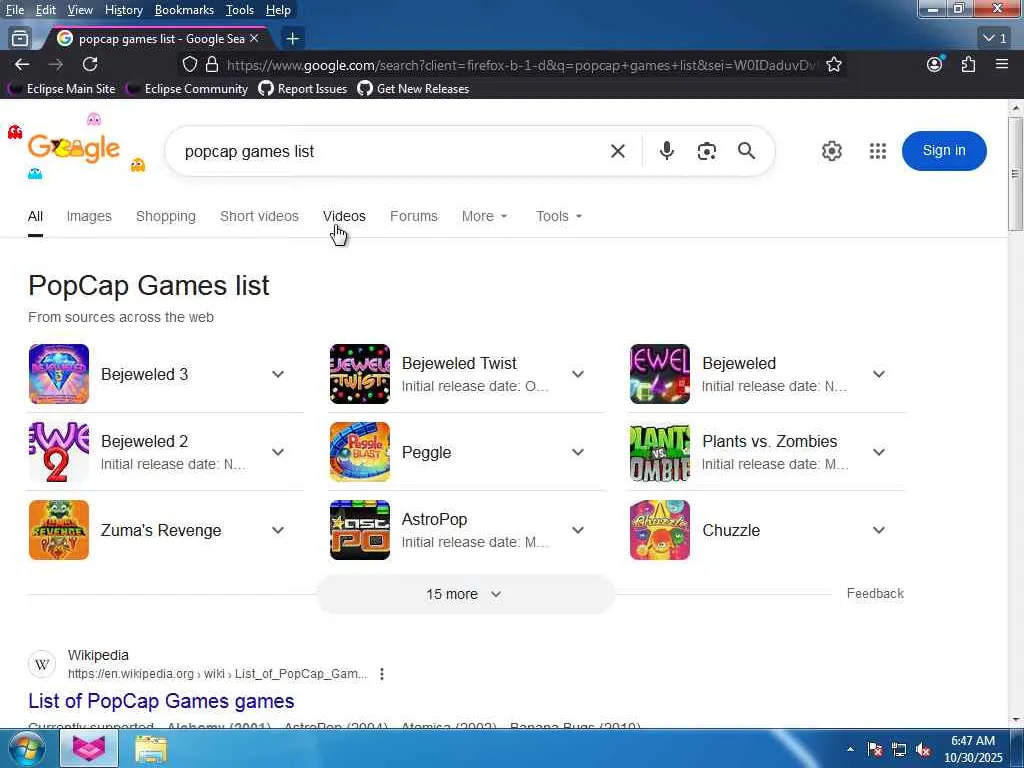This screenshot has width=1024, height=768.
Task: Open Google Lens image search icon
Action: 707,151
